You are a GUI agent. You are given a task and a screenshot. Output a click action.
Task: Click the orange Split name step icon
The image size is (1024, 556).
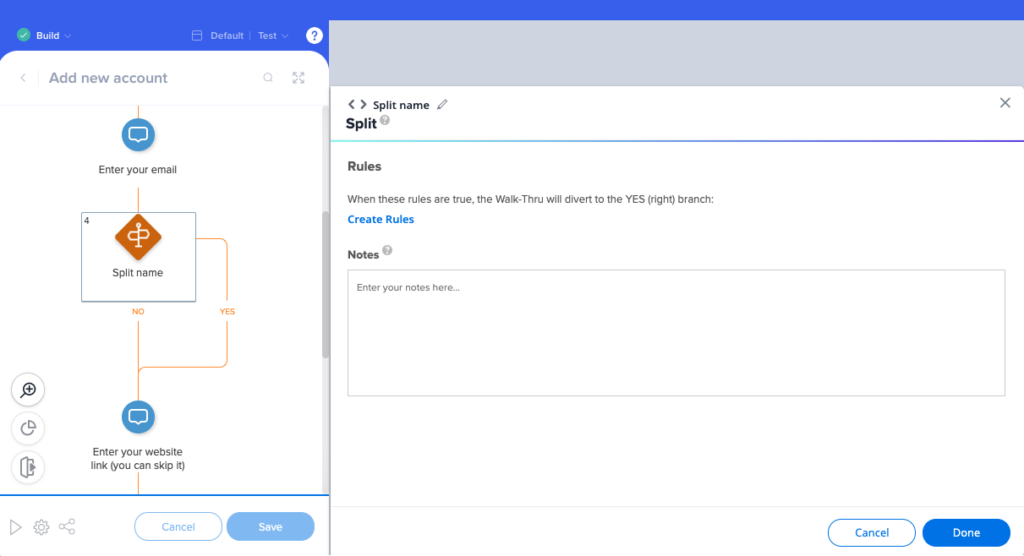(x=138, y=237)
